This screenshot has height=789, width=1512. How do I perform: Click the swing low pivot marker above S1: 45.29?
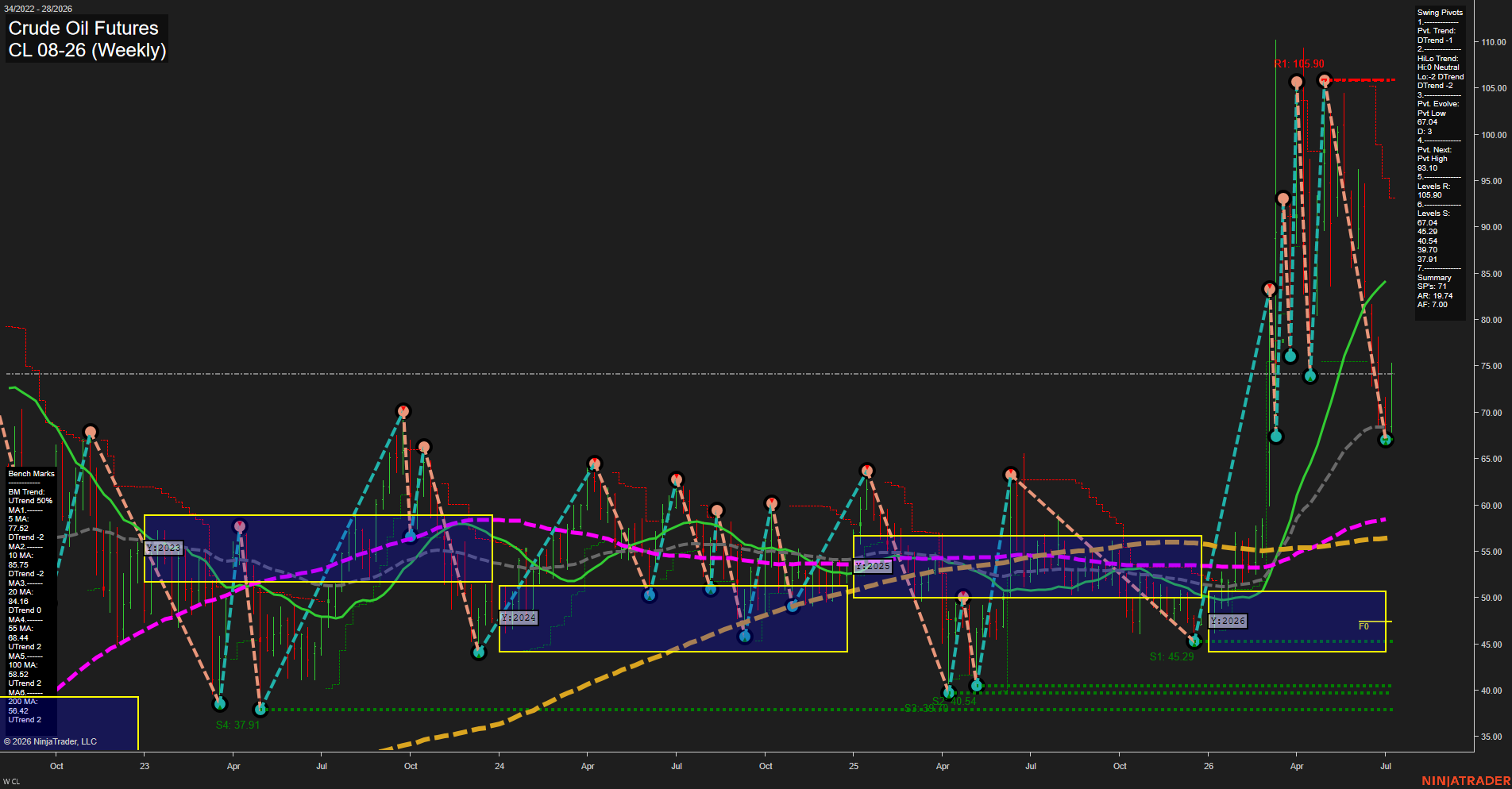coord(1194,641)
